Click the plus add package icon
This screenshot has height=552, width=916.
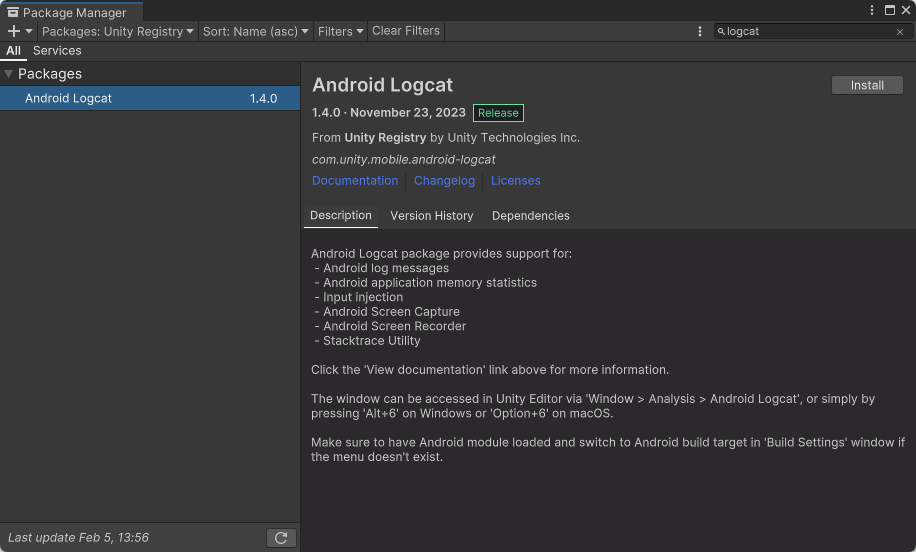coord(14,31)
